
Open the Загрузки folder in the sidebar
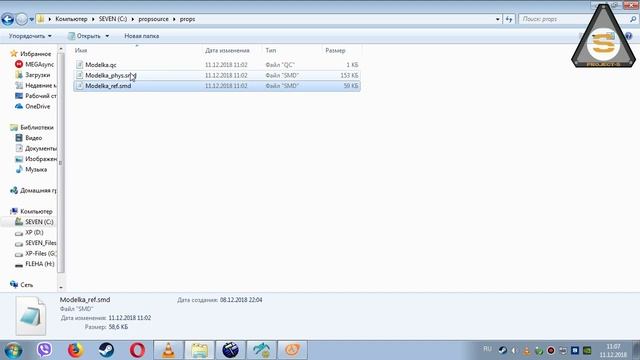point(37,75)
